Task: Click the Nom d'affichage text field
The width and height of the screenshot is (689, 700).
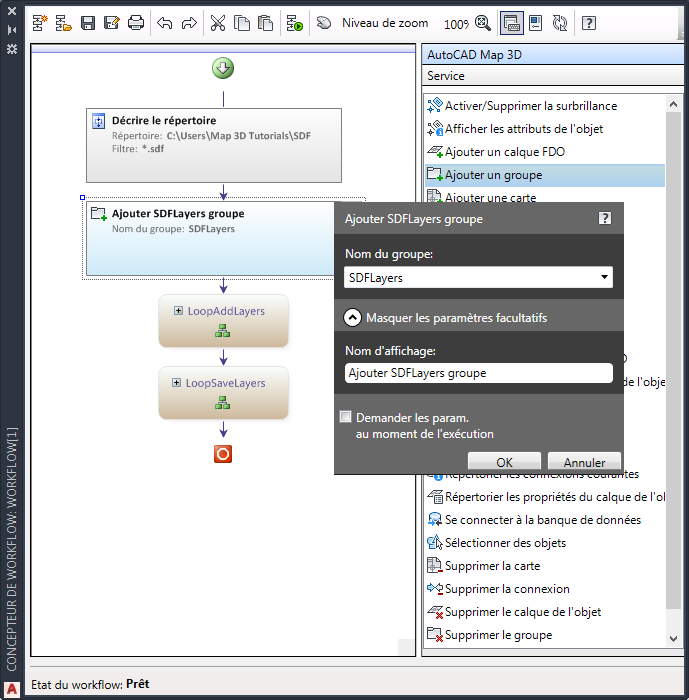Action: 478,373
